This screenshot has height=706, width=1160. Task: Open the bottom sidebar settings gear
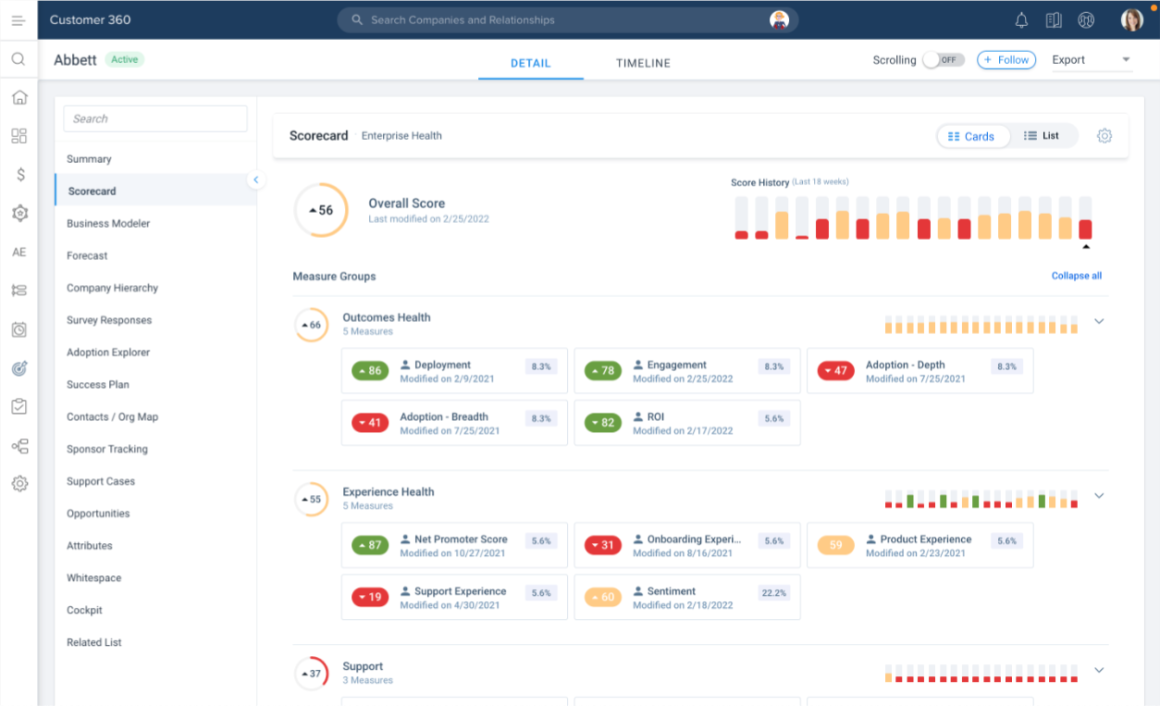point(20,484)
